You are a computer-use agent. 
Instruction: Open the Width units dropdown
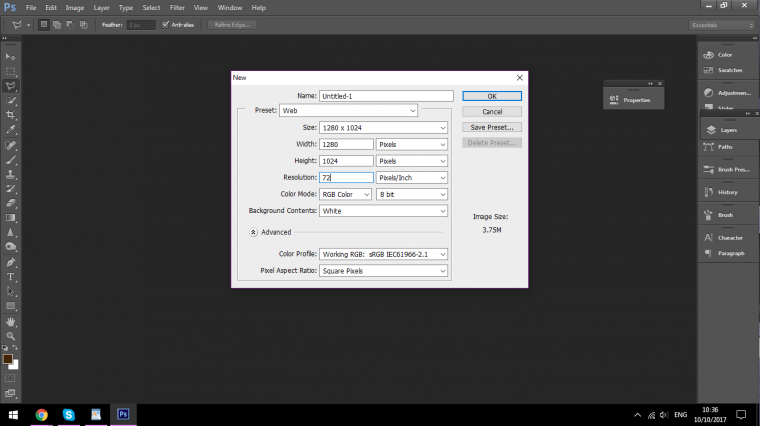(412, 144)
